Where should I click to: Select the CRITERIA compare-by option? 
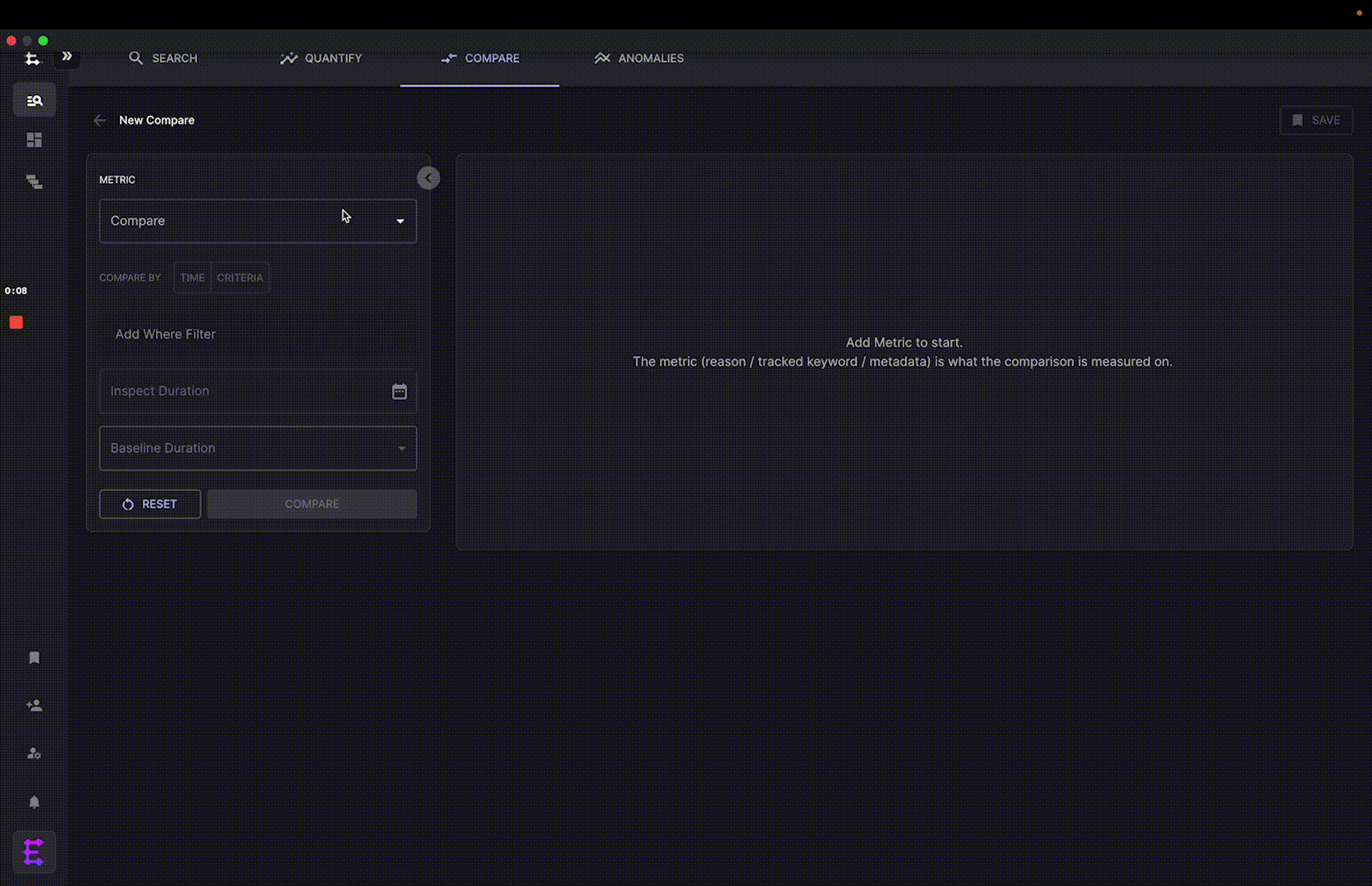pos(240,278)
